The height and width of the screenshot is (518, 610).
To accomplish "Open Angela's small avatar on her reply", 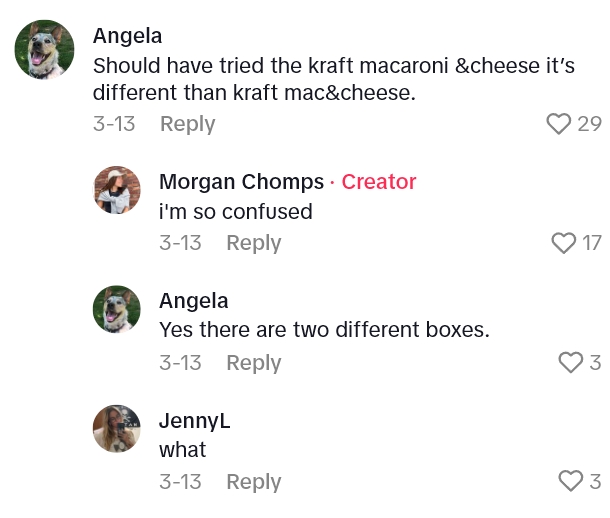I will click(x=117, y=309).
